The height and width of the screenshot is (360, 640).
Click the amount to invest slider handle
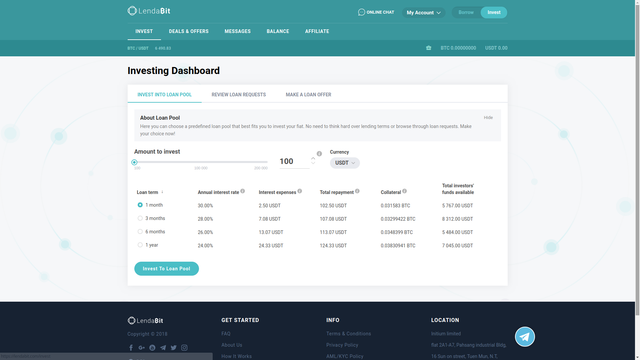[134, 162]
